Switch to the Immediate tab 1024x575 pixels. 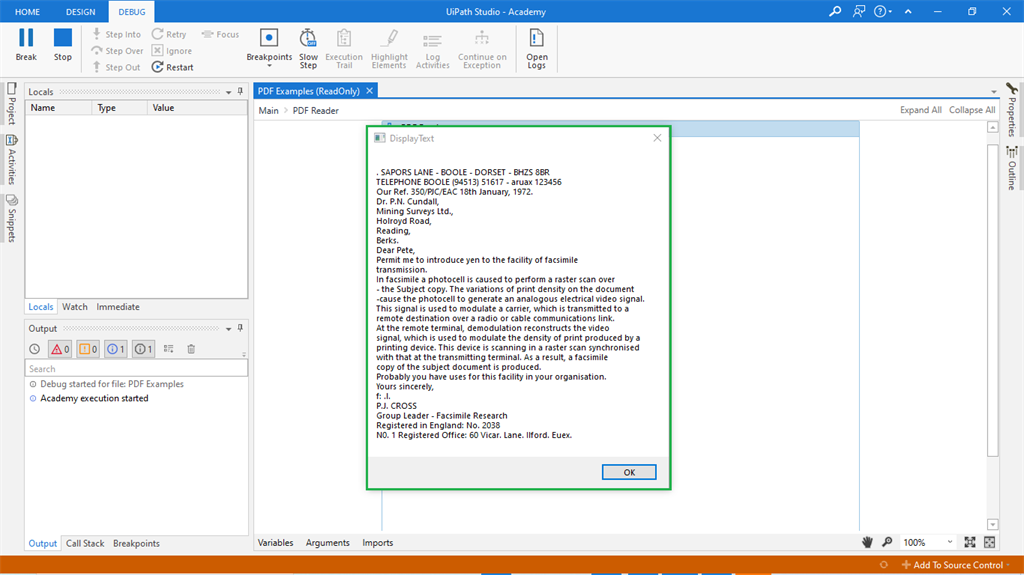point(118,306)
